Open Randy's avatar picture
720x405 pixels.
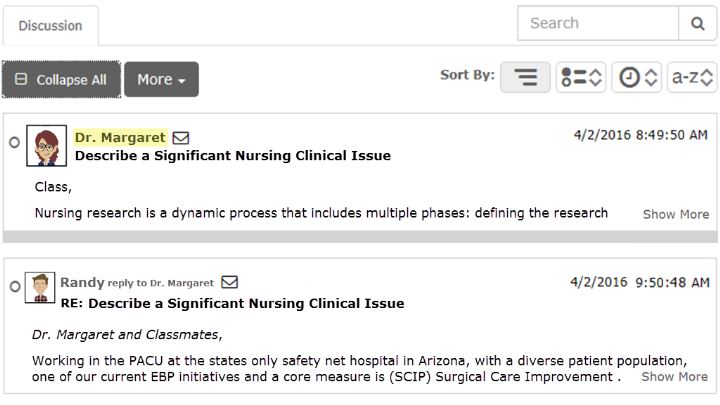coord(40,287)
